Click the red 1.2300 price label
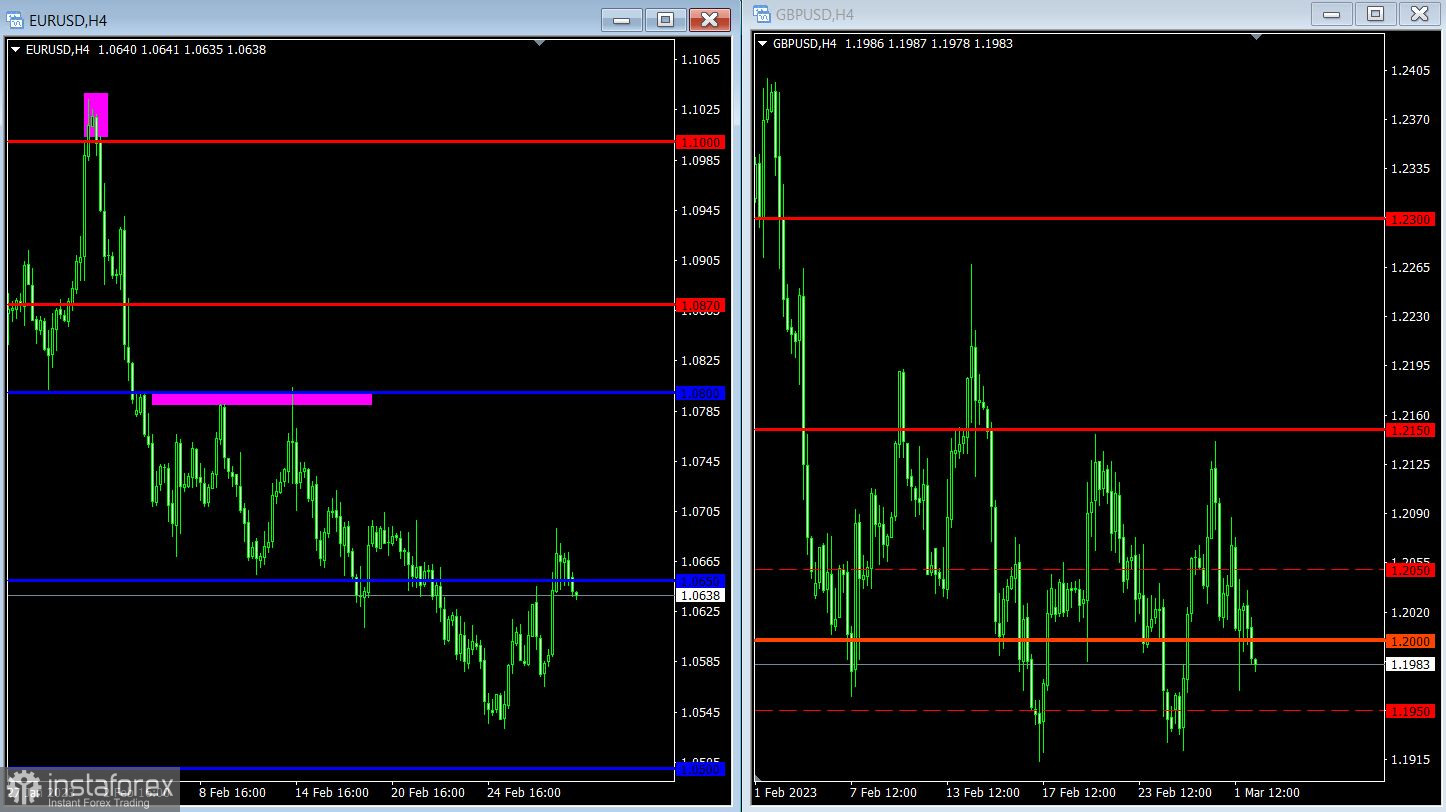Screen dimensions: 1446x812 click(x=1411, y=219)
